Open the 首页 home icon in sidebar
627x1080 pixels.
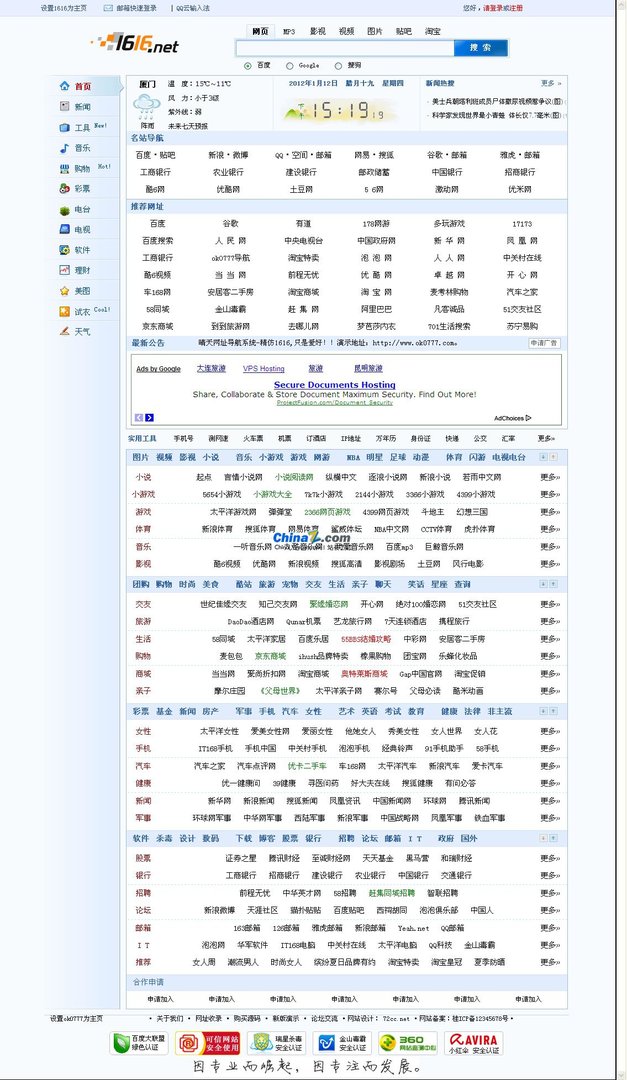point(64,86)
